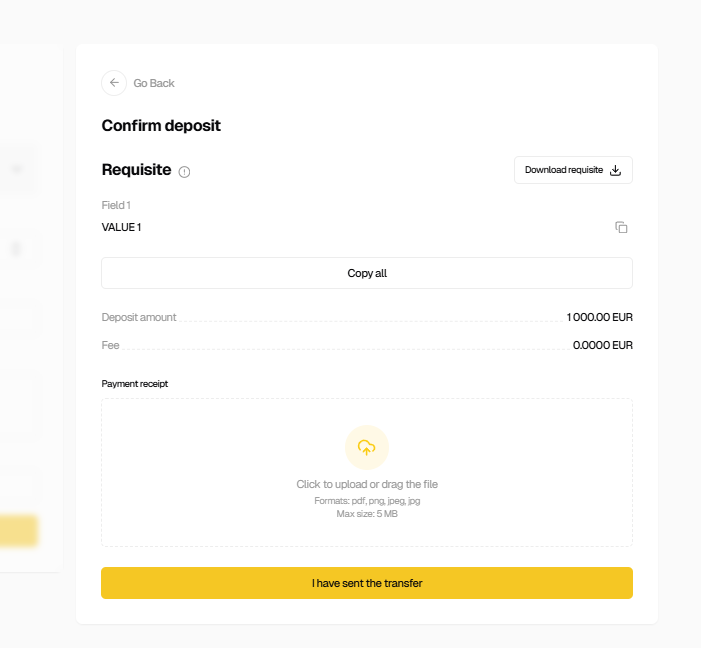Click the download icon in Download requisite
The image size is (701, 648).
point(616,170)
